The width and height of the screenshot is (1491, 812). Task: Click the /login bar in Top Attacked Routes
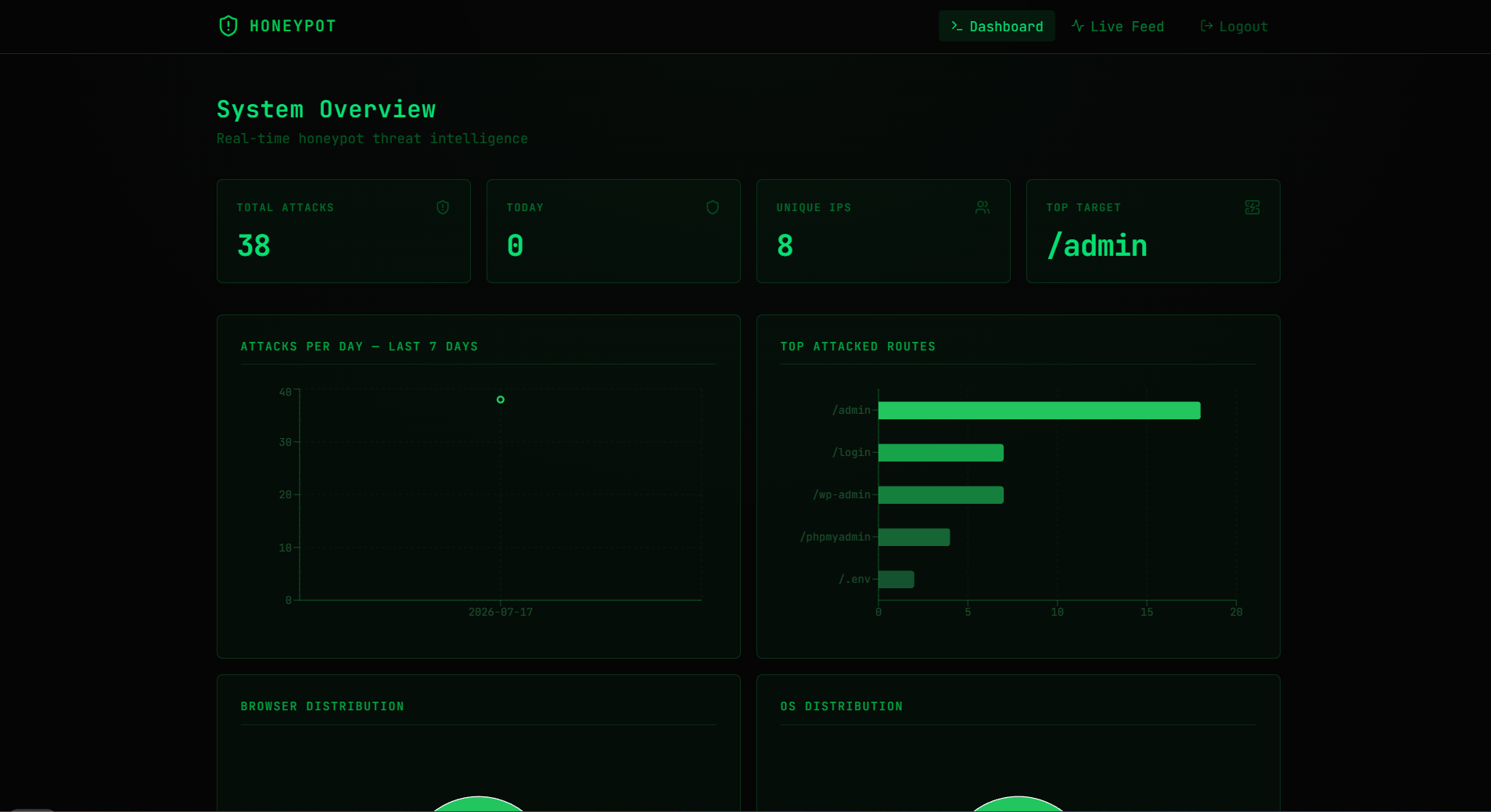[x=941, y=453]
